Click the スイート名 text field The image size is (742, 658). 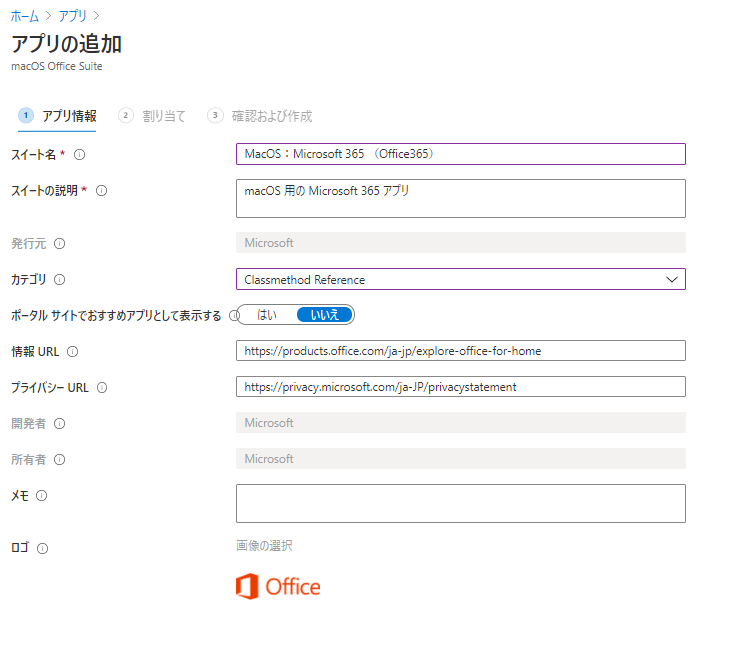460,154
